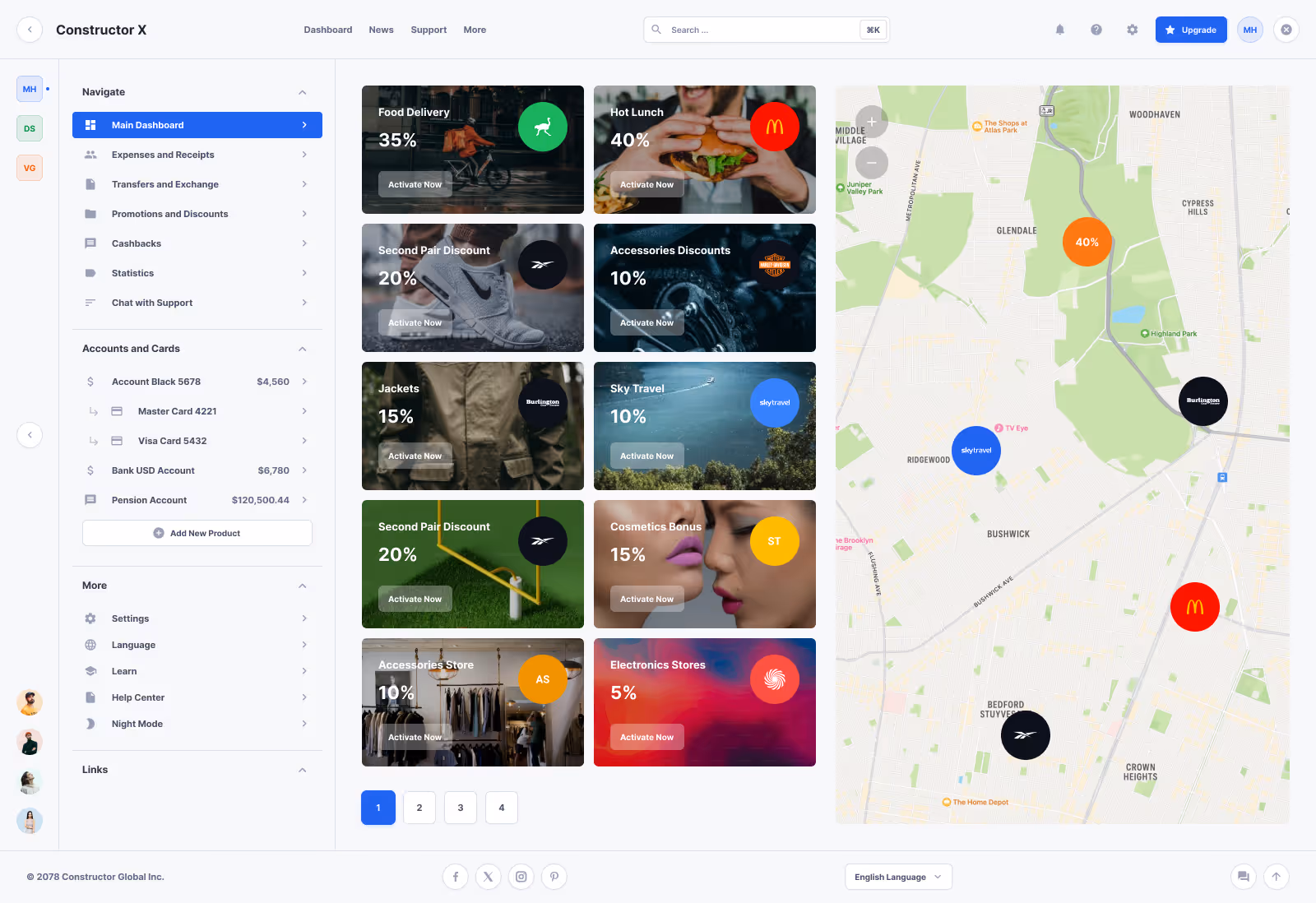Open the notifications bell icon
The width and height of the screenshot is (1316, 903).
(x=1060, y=30)
